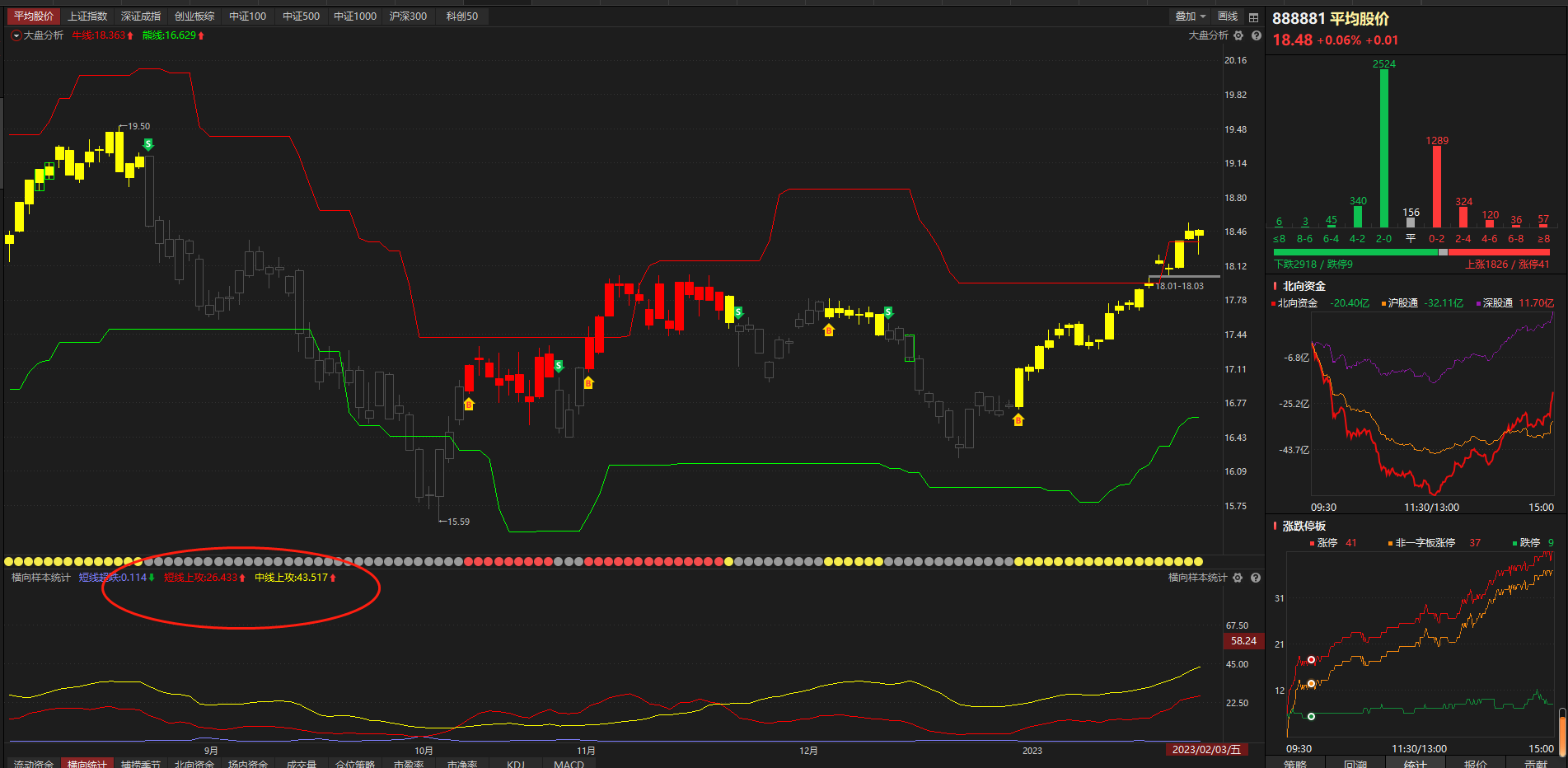
Task: Select the 平均股价 index tab
Action: coord(34,16)
